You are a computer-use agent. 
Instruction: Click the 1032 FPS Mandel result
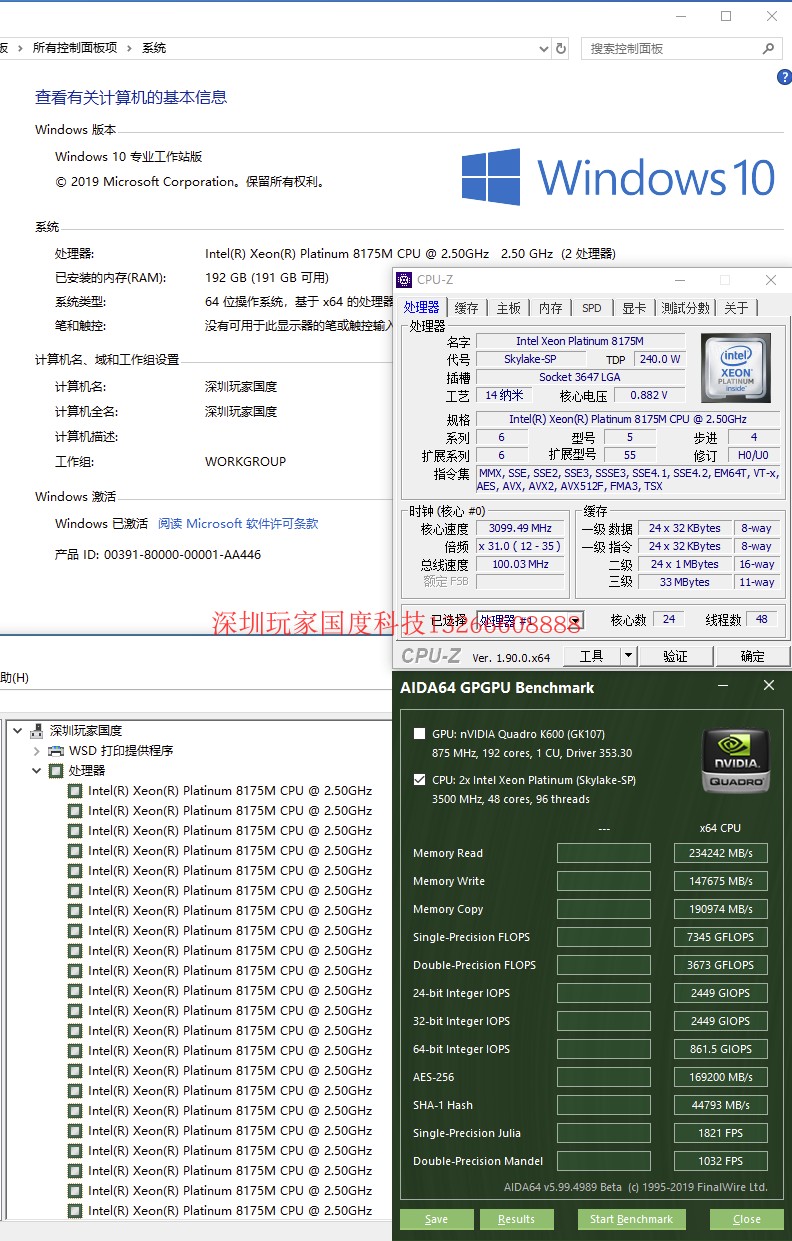point(721,1161)
